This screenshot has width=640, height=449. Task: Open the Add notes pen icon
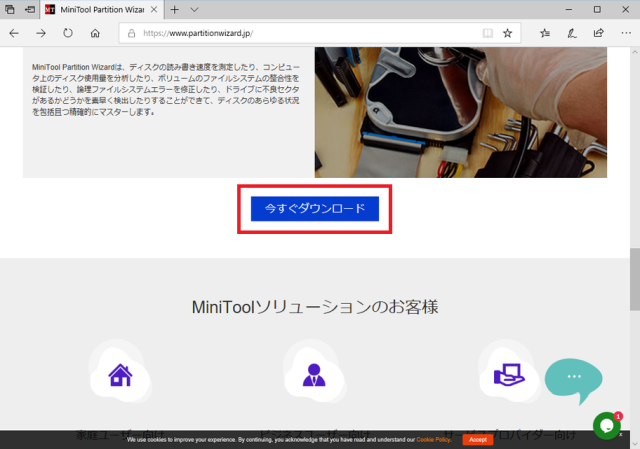click(572, 33)
